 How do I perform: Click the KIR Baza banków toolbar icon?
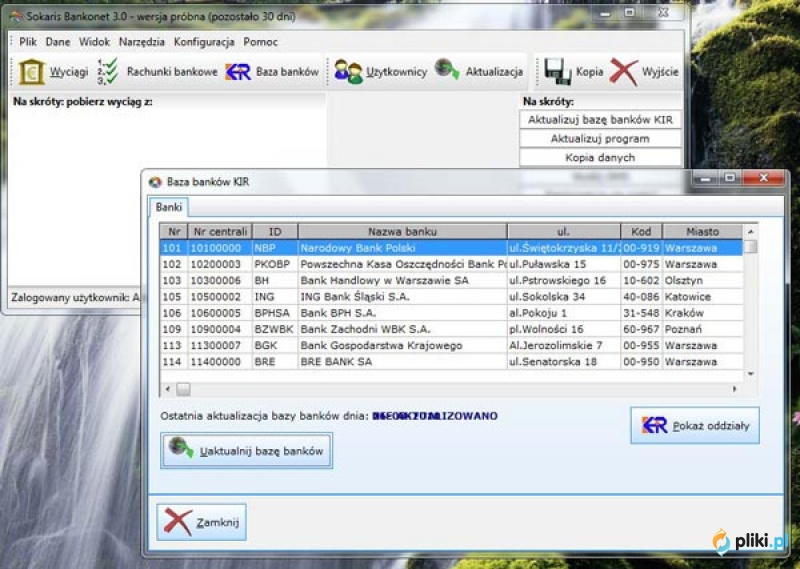point(238,72)
